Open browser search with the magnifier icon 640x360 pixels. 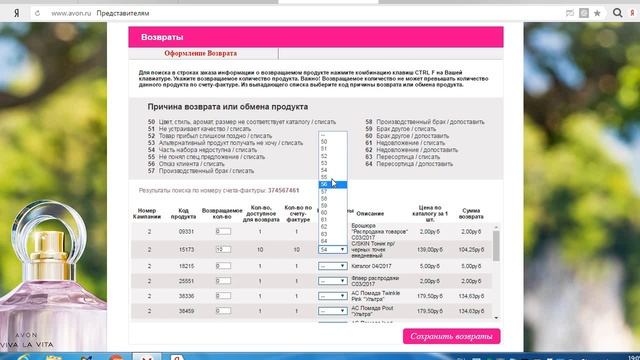618,13
